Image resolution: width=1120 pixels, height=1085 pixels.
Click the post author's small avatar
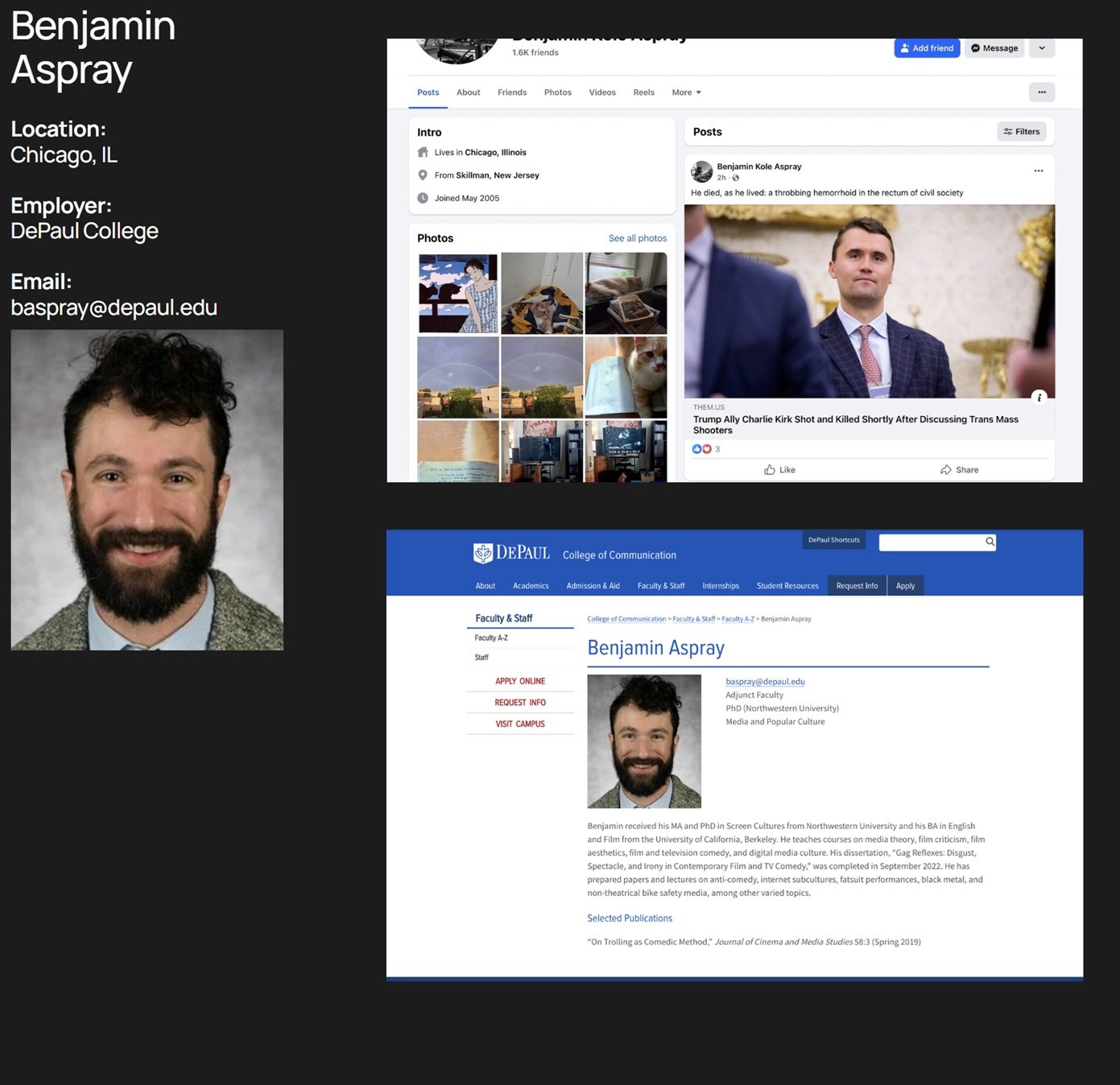pos(702,171)
